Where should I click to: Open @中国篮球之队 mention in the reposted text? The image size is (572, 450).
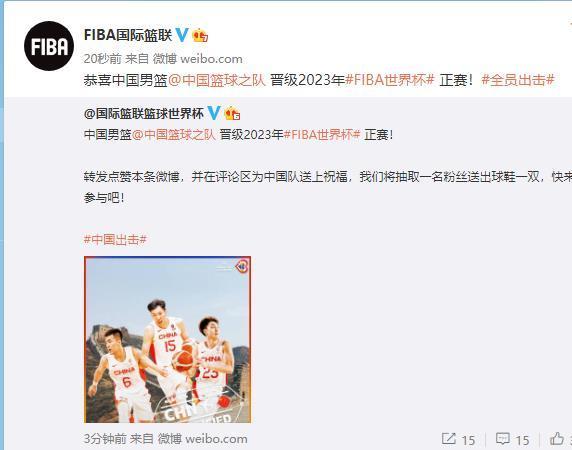(x=174, y=135)
